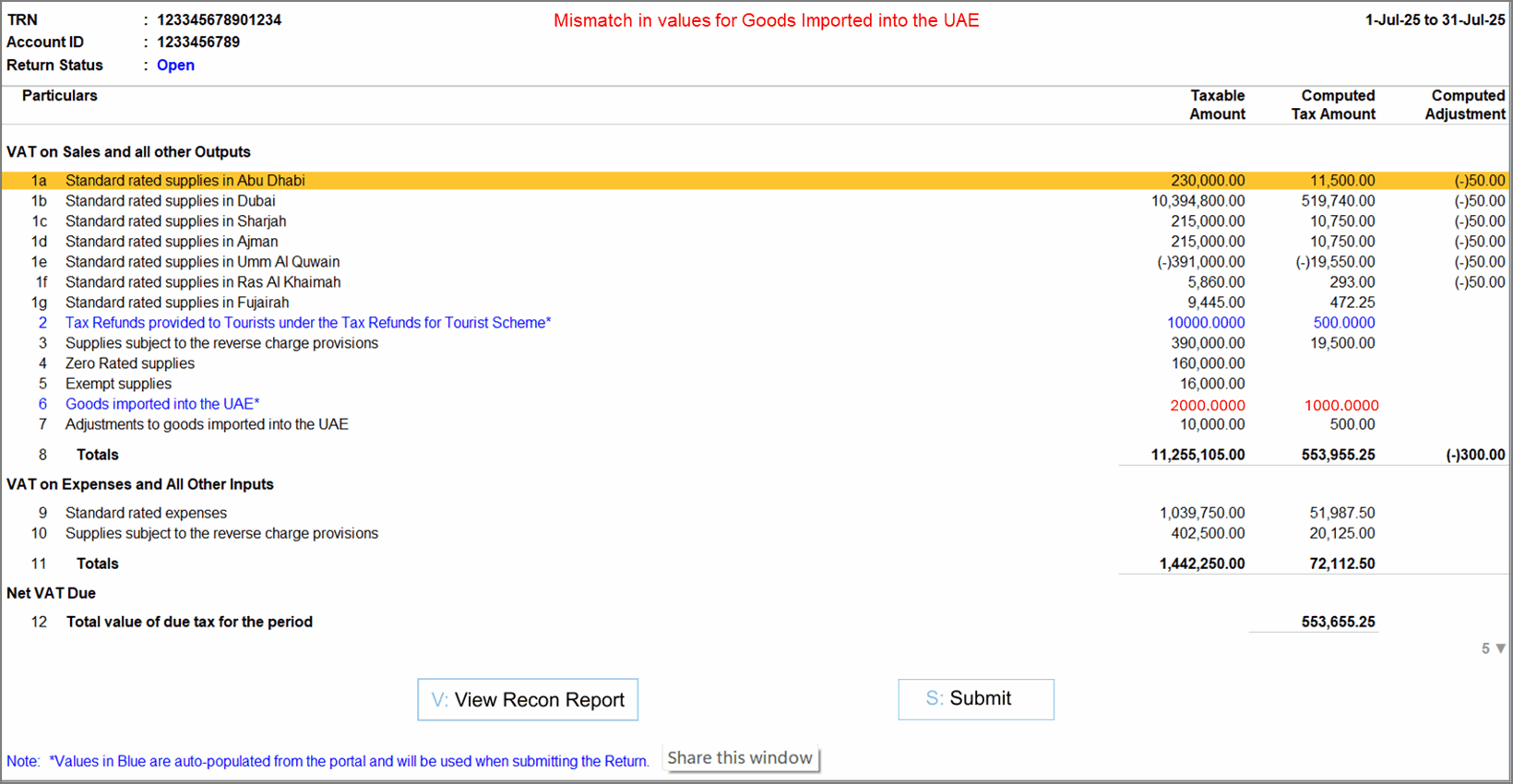This screenshot has width=1513, height=784.
Task: Select Standard rated supplies in Sharjah row
Action: 175,221
